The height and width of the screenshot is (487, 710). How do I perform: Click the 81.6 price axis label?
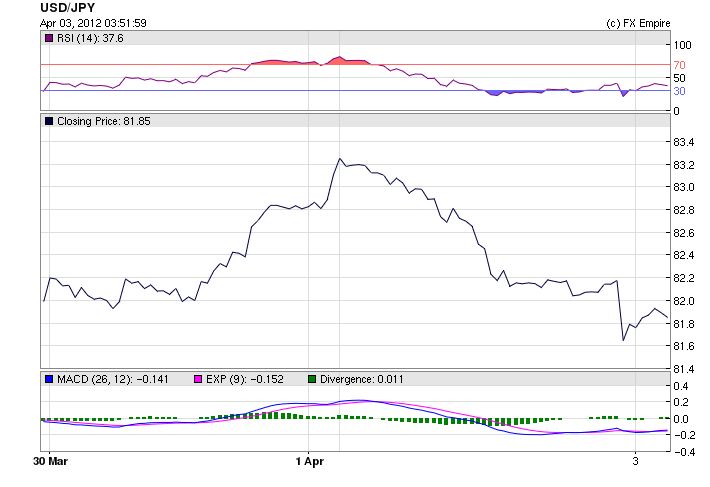(x=684, y=346)
